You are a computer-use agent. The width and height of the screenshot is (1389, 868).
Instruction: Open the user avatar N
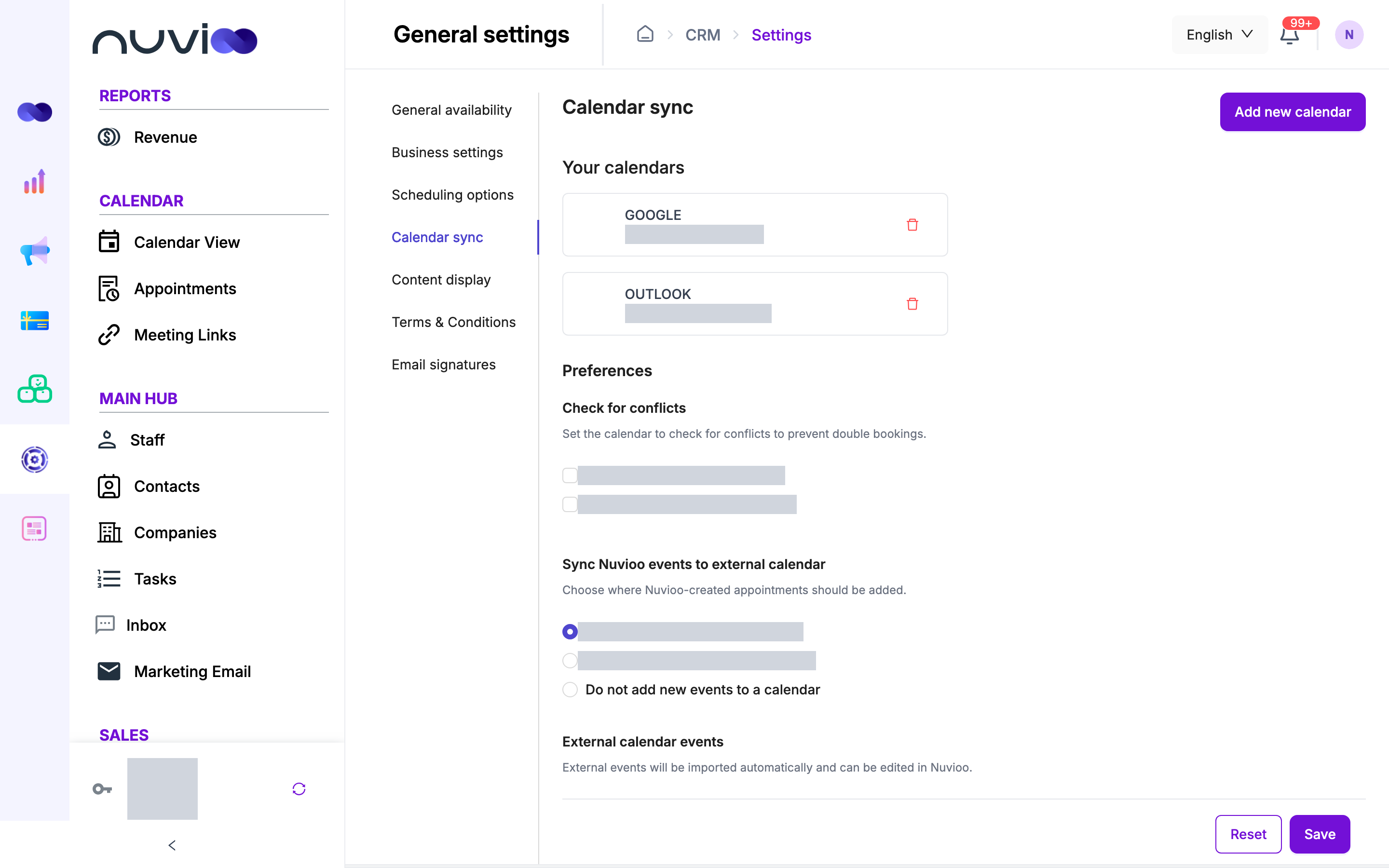pyautogui.click(x=1349, y=35)
